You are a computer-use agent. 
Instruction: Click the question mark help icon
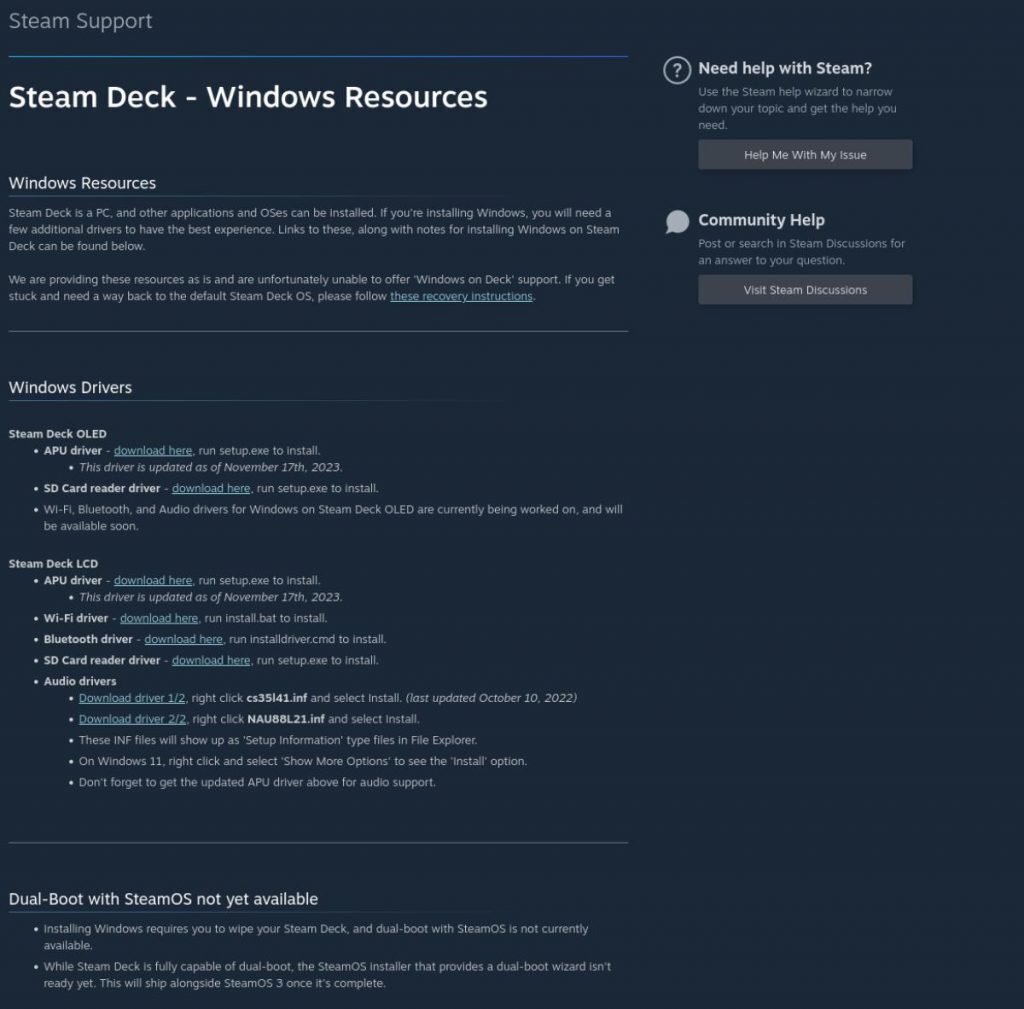[676, 70]
